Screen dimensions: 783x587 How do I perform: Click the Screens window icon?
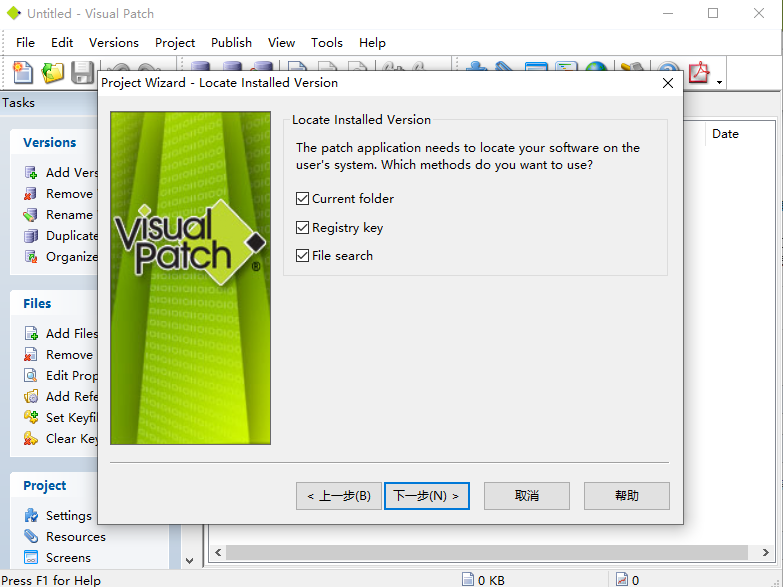tap(31, 558)
